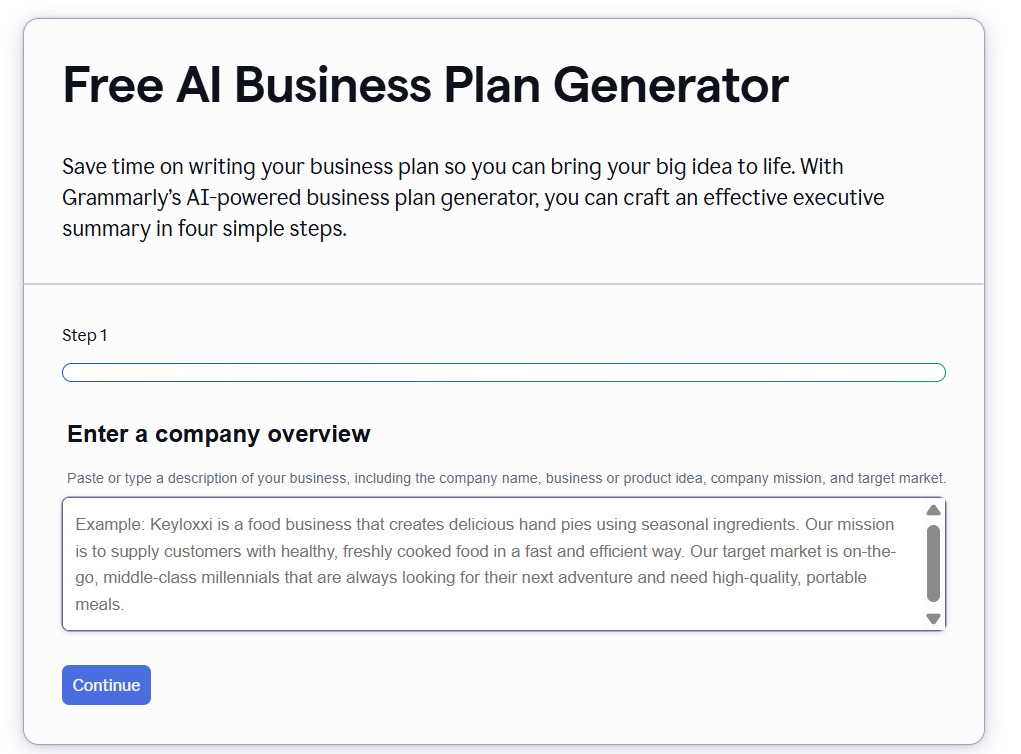This screenshot has height=754, width=1021.
Task: Click the Step 1 label
Action: coord(85,335)
